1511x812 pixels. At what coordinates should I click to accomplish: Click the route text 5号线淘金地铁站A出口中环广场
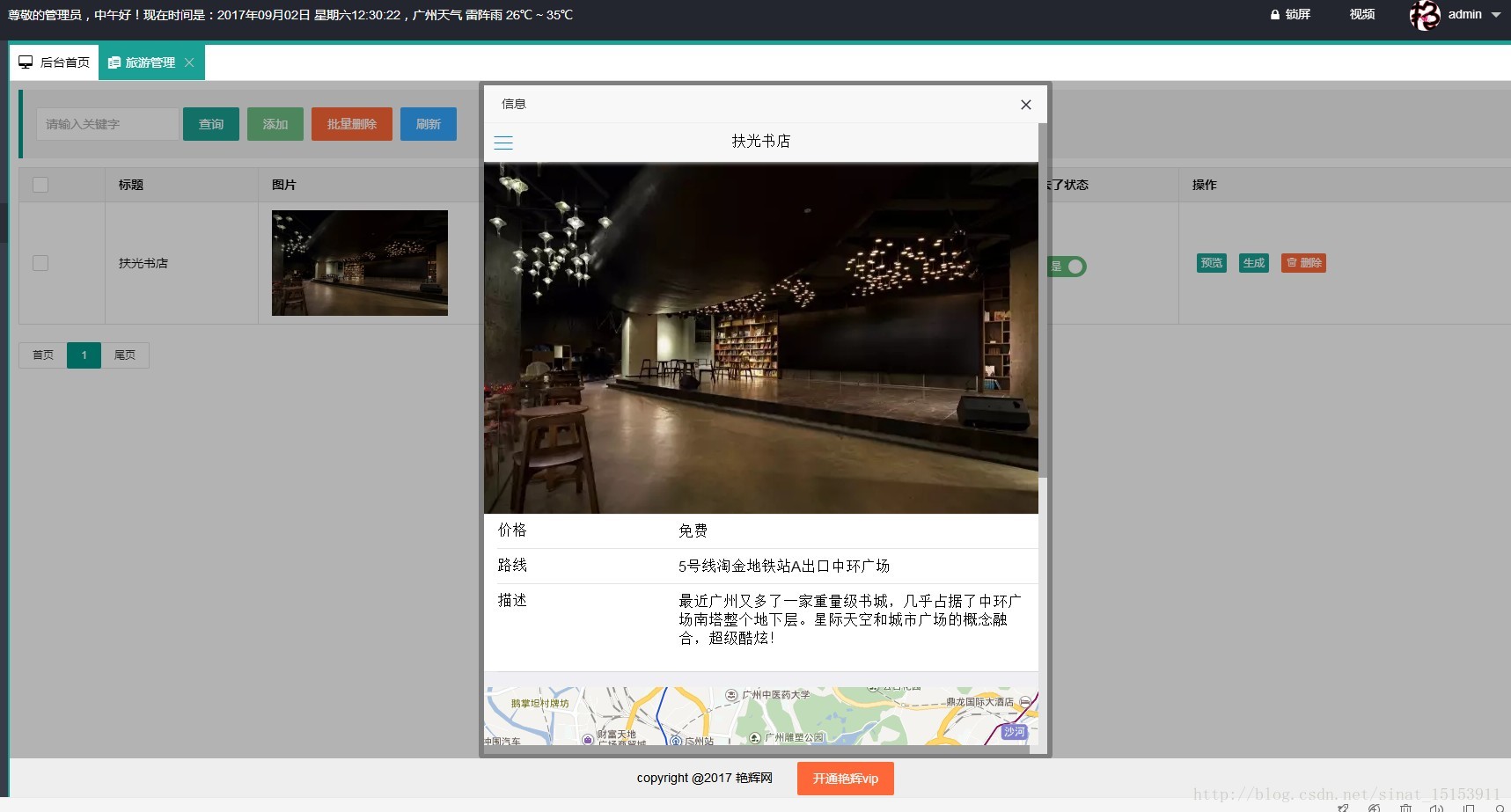pyautogui.click(x=784, y=566)
